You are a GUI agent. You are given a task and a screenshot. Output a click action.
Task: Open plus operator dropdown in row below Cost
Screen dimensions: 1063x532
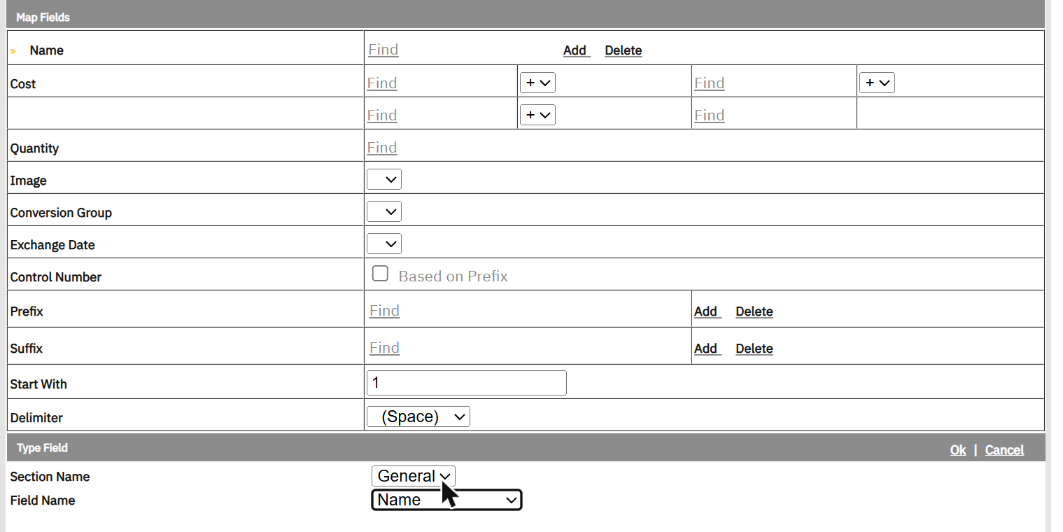click(x=538, y=115)
